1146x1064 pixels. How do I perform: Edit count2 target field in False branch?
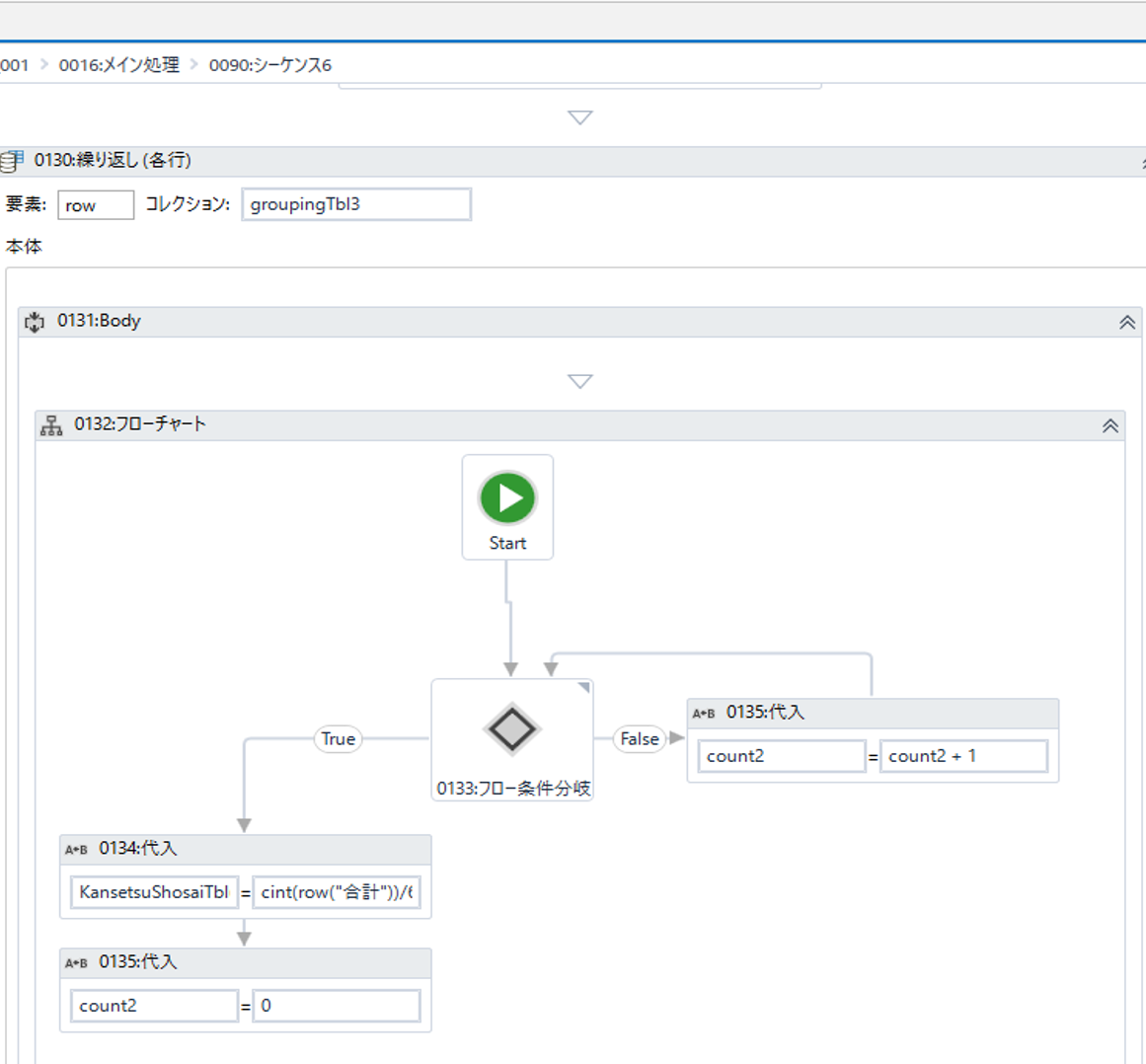pos(782,756)
